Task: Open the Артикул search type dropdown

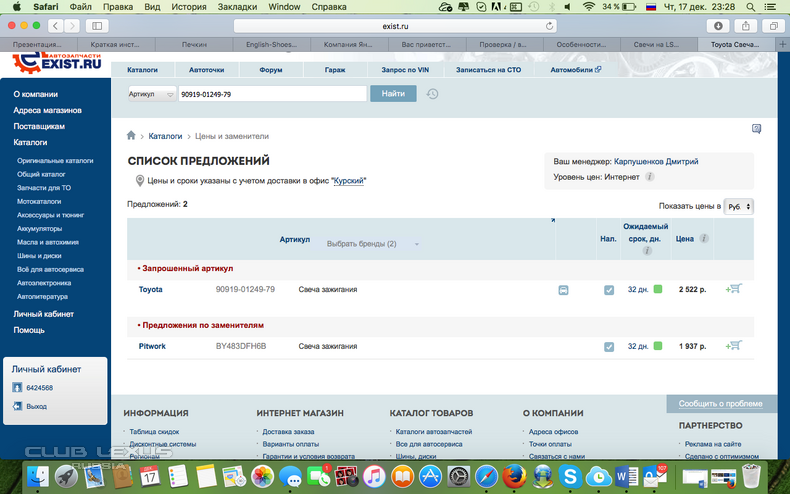Action: 152,94
